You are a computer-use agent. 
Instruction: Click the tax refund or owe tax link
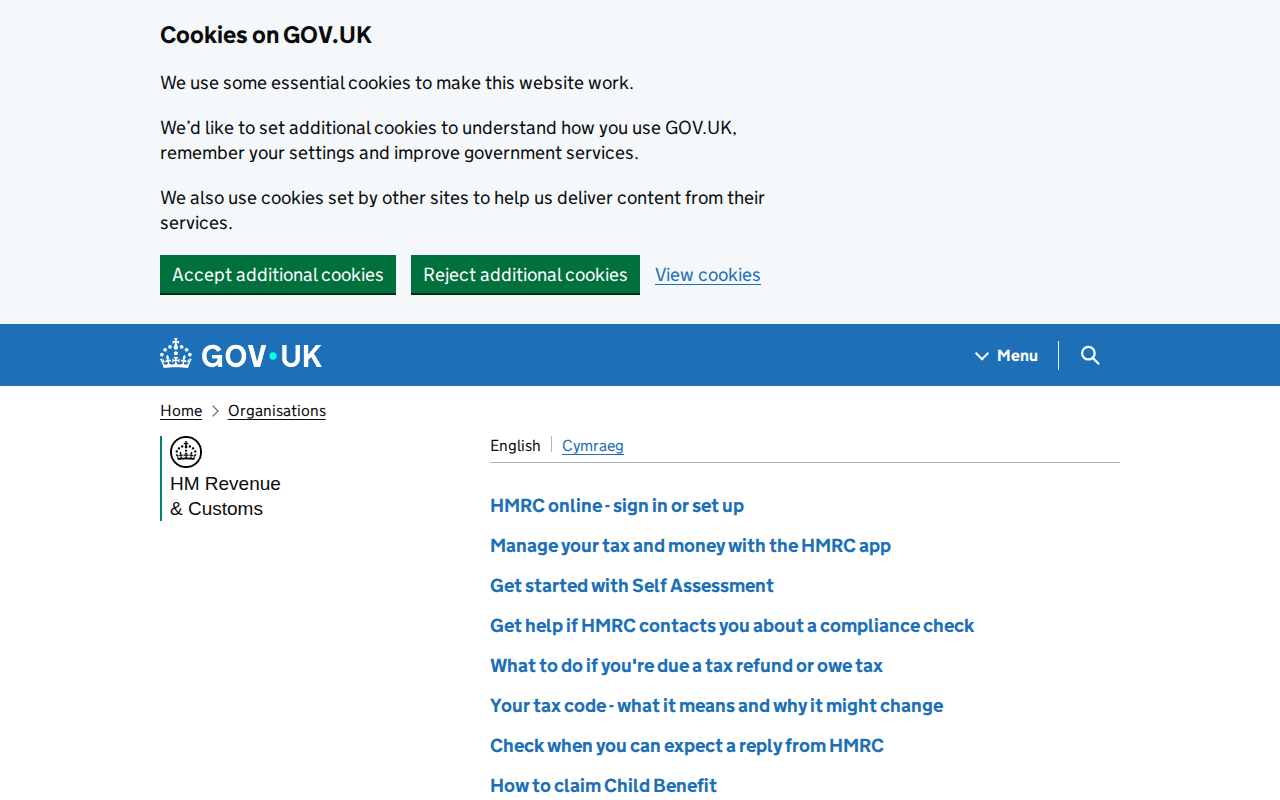686,665
